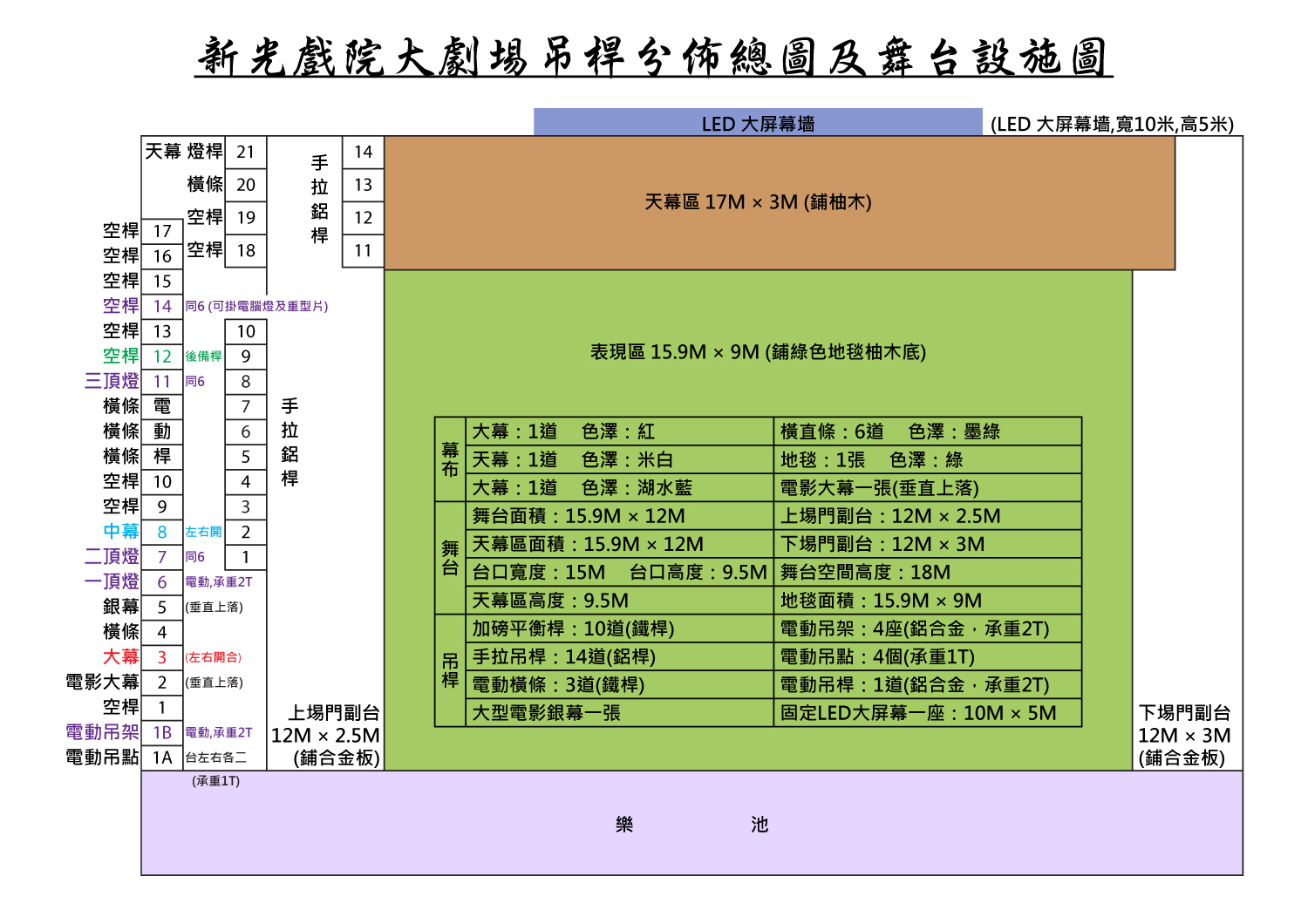Click table cell 舞台面積:15.9M × 12M
The height and width of the screenshot is (924, 1308).
click(620, 516)
